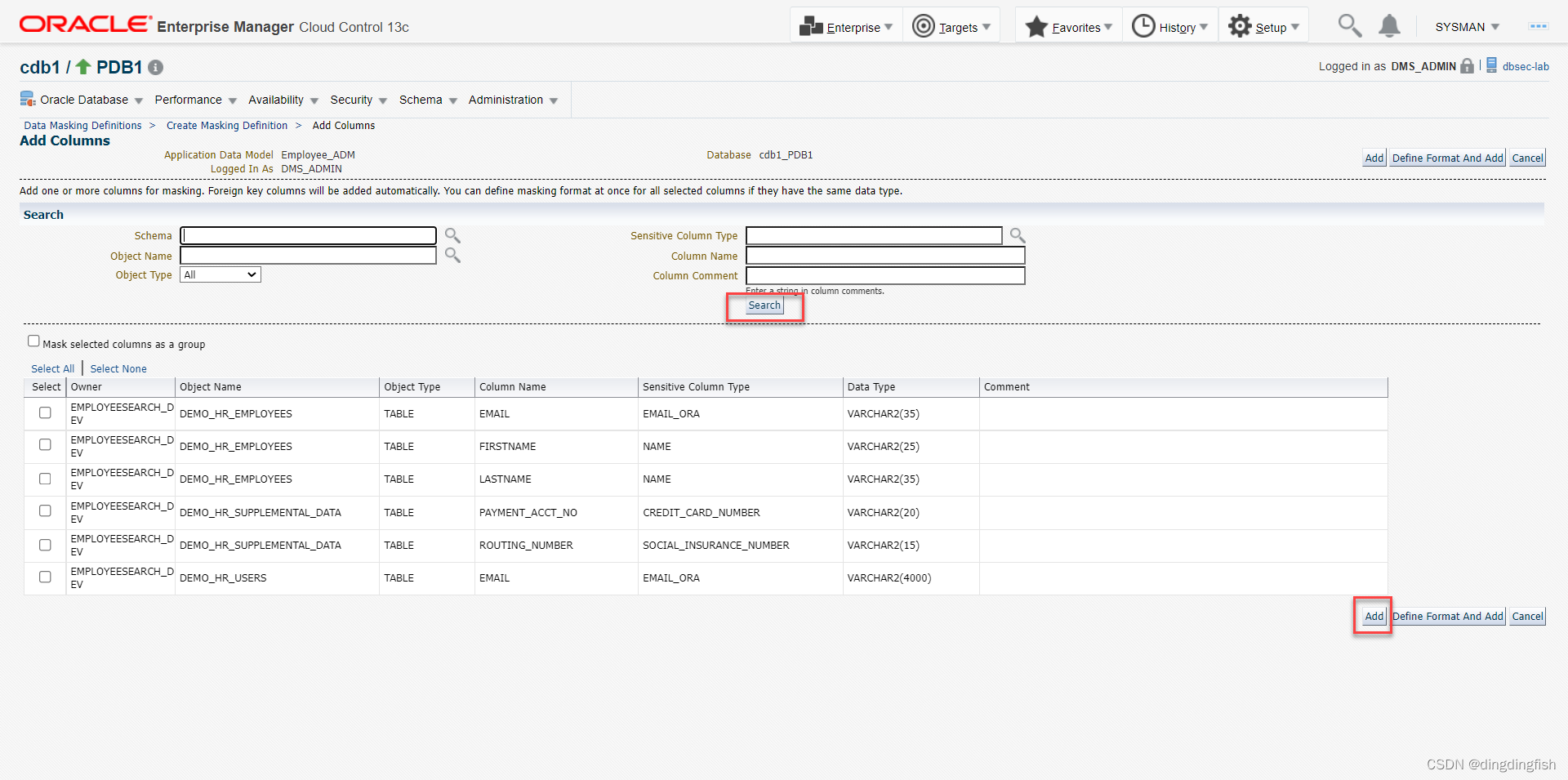The width and height of the screenshot is (1568, 780).
Task: Click the Oracle logo
Action: pyautogui.click(x=86, y=25)
